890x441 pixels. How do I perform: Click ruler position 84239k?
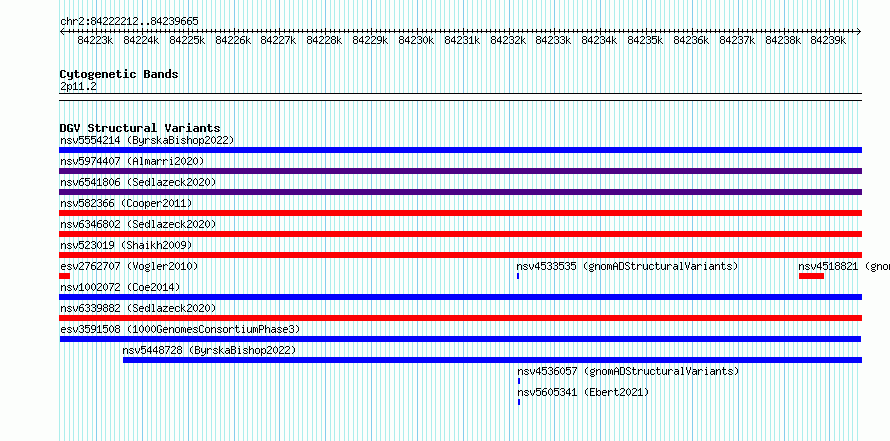(x=829, y=40)
